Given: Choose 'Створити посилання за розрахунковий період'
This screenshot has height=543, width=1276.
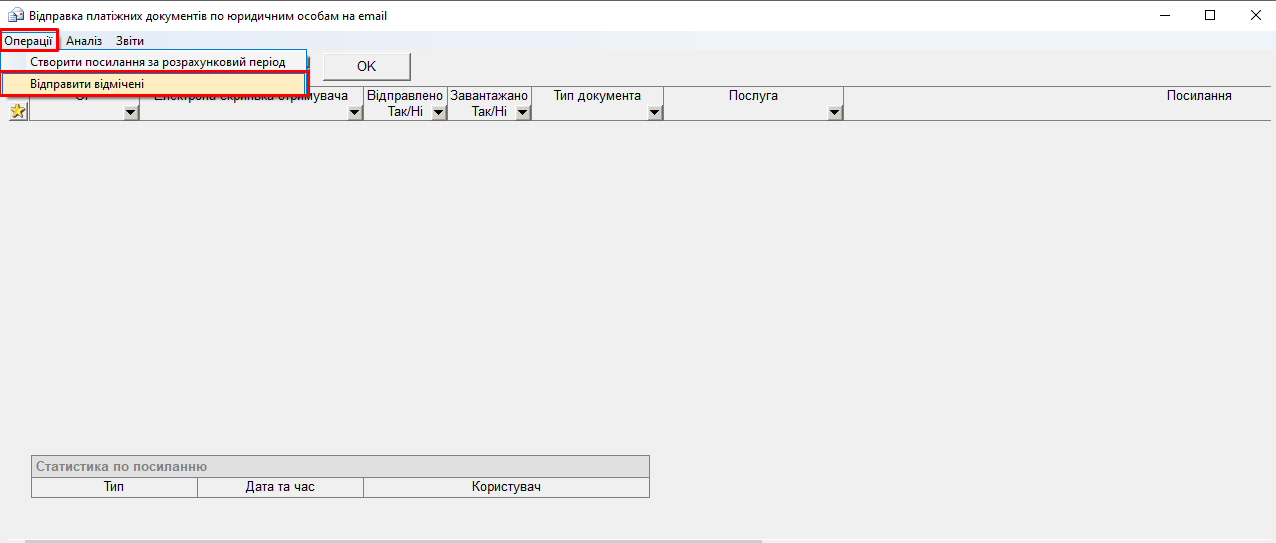Looking at the screenshot, I should coord(157,62).
